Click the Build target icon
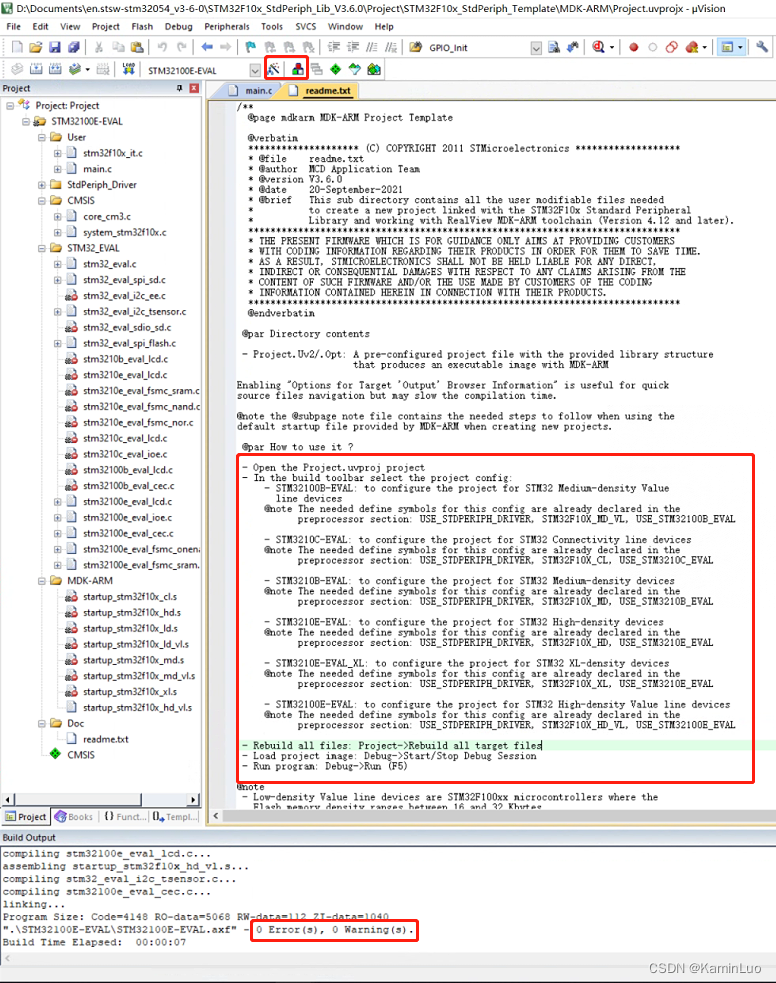The image size is (776, 983). coord(36,70)
